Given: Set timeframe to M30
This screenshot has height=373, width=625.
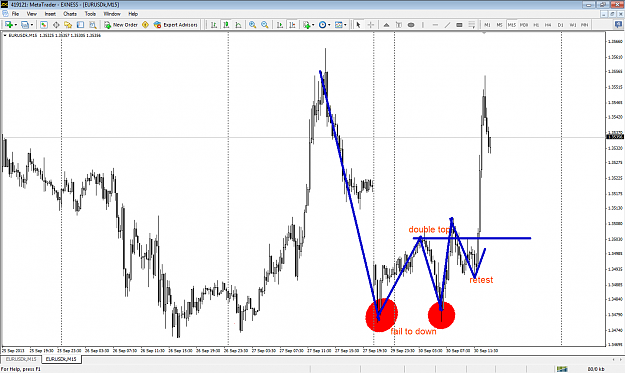Looking at the screenshot, I should 524,25.
